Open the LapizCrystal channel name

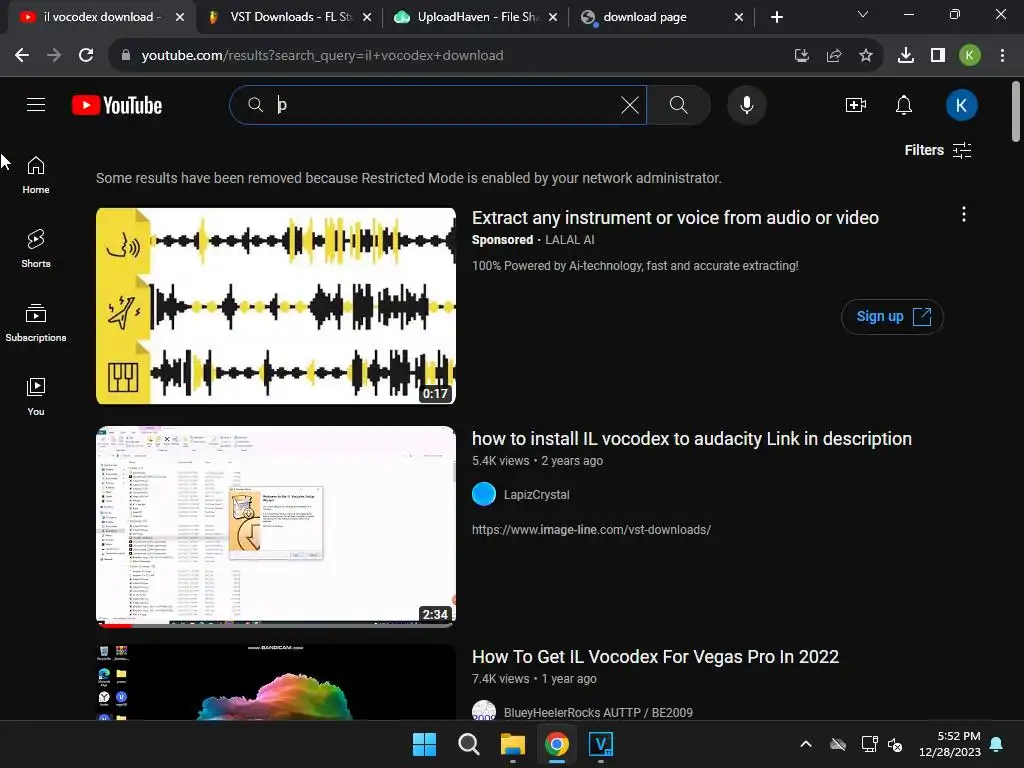coord(536,495)
